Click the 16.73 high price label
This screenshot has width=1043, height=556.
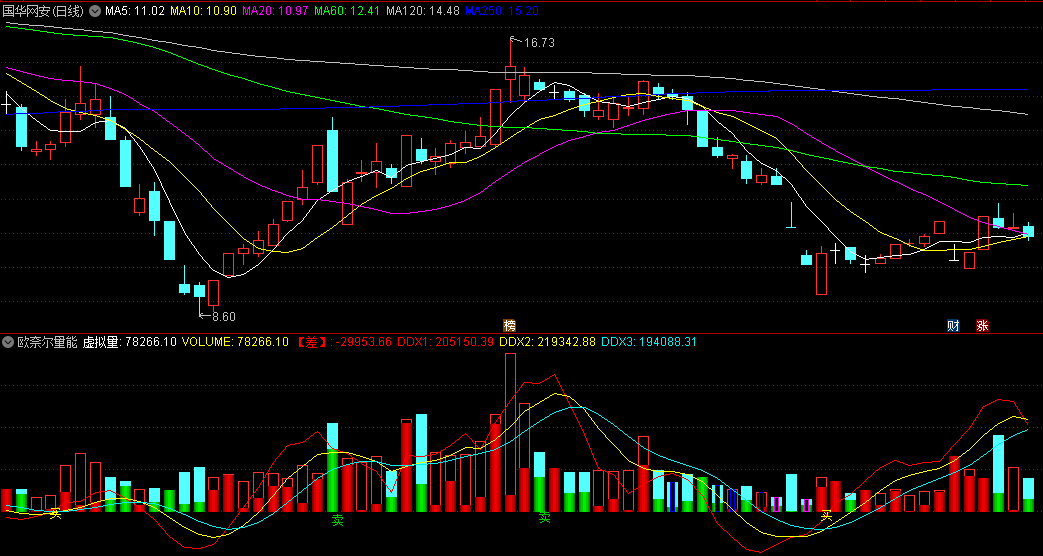[539, 43]
